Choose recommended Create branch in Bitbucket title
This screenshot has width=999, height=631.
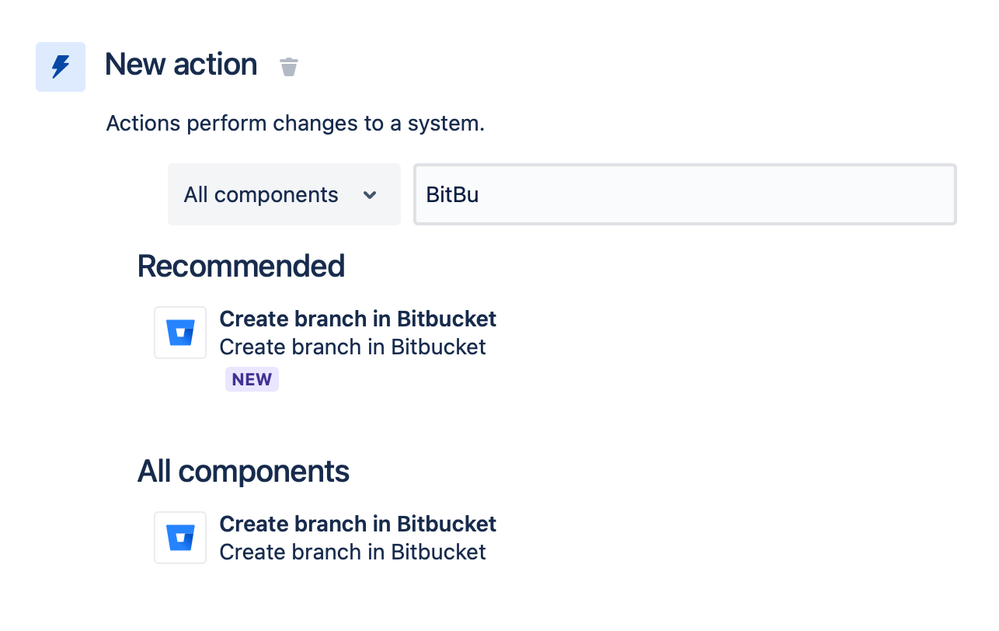(x=357, y=319)
